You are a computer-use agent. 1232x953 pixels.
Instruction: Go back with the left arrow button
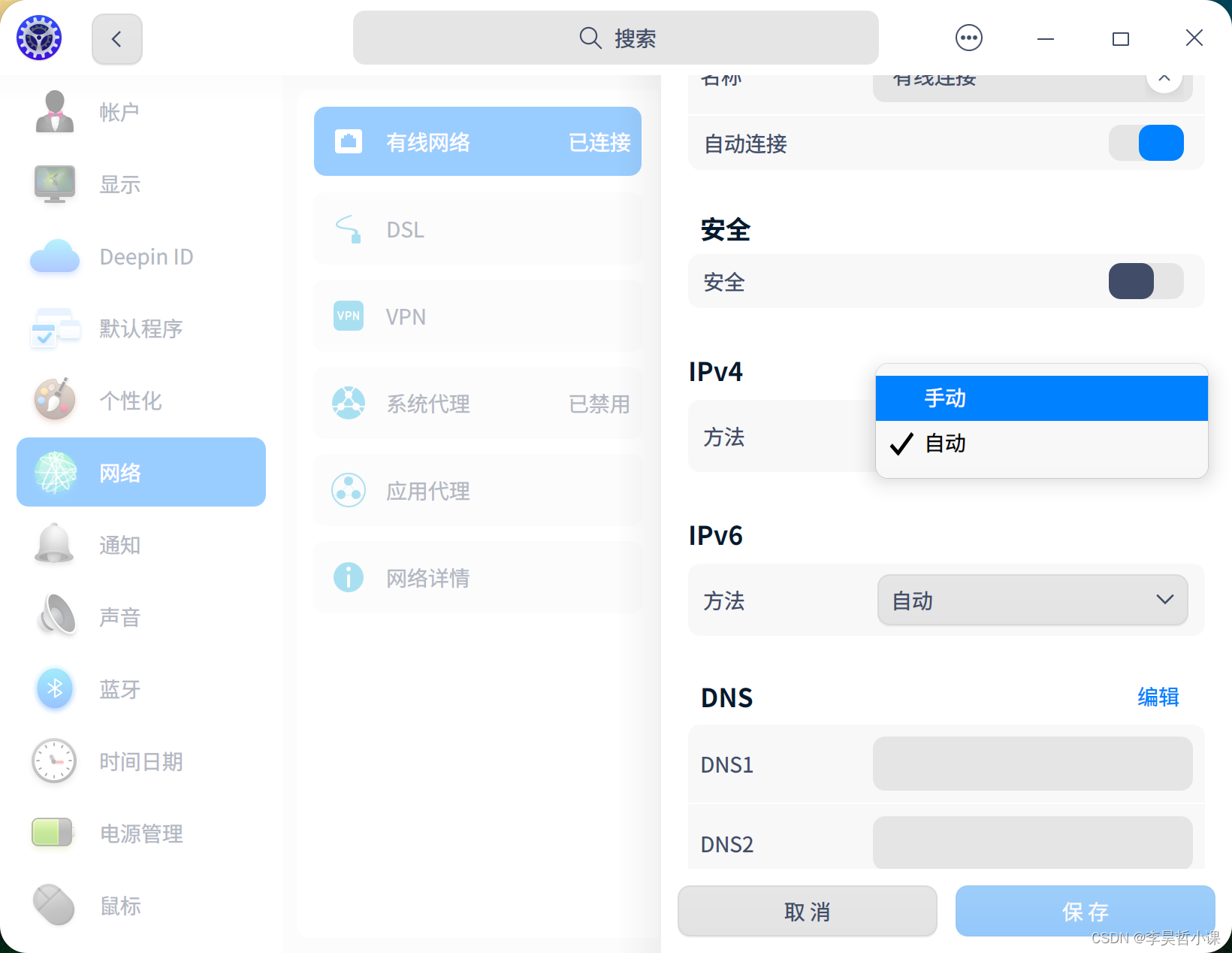(117, 38)
